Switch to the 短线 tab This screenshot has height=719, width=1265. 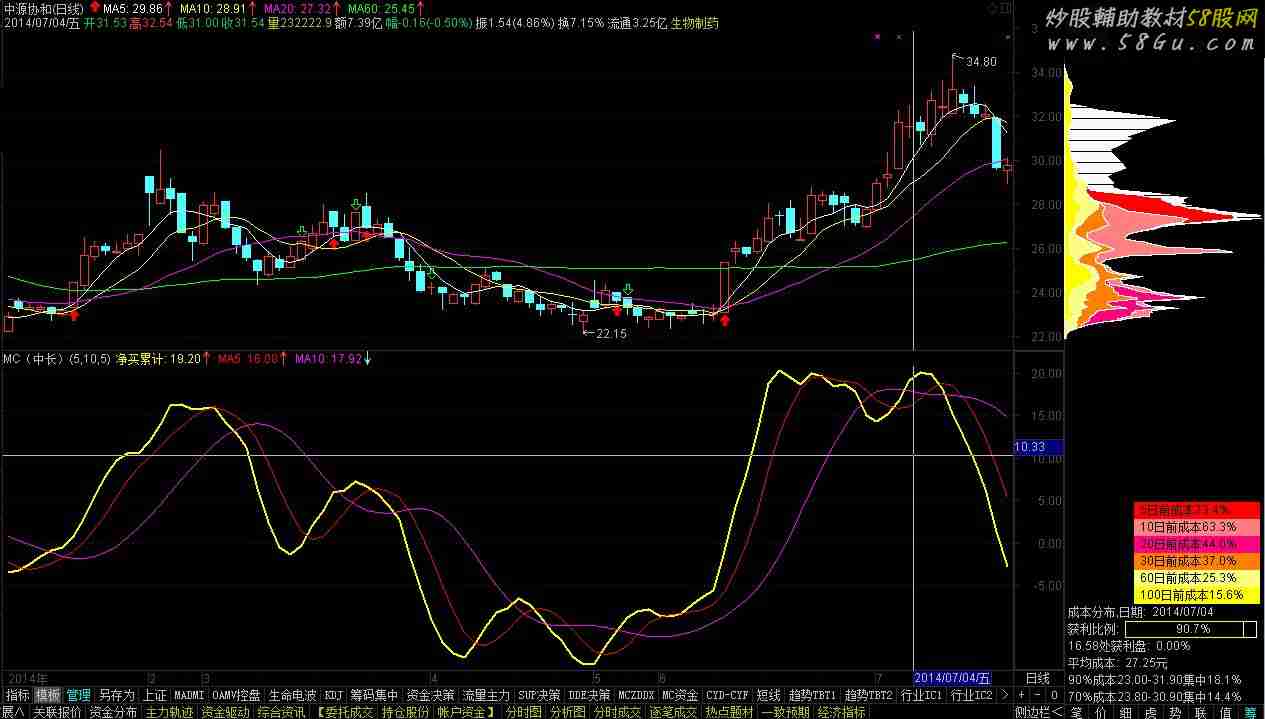(768, 695)
